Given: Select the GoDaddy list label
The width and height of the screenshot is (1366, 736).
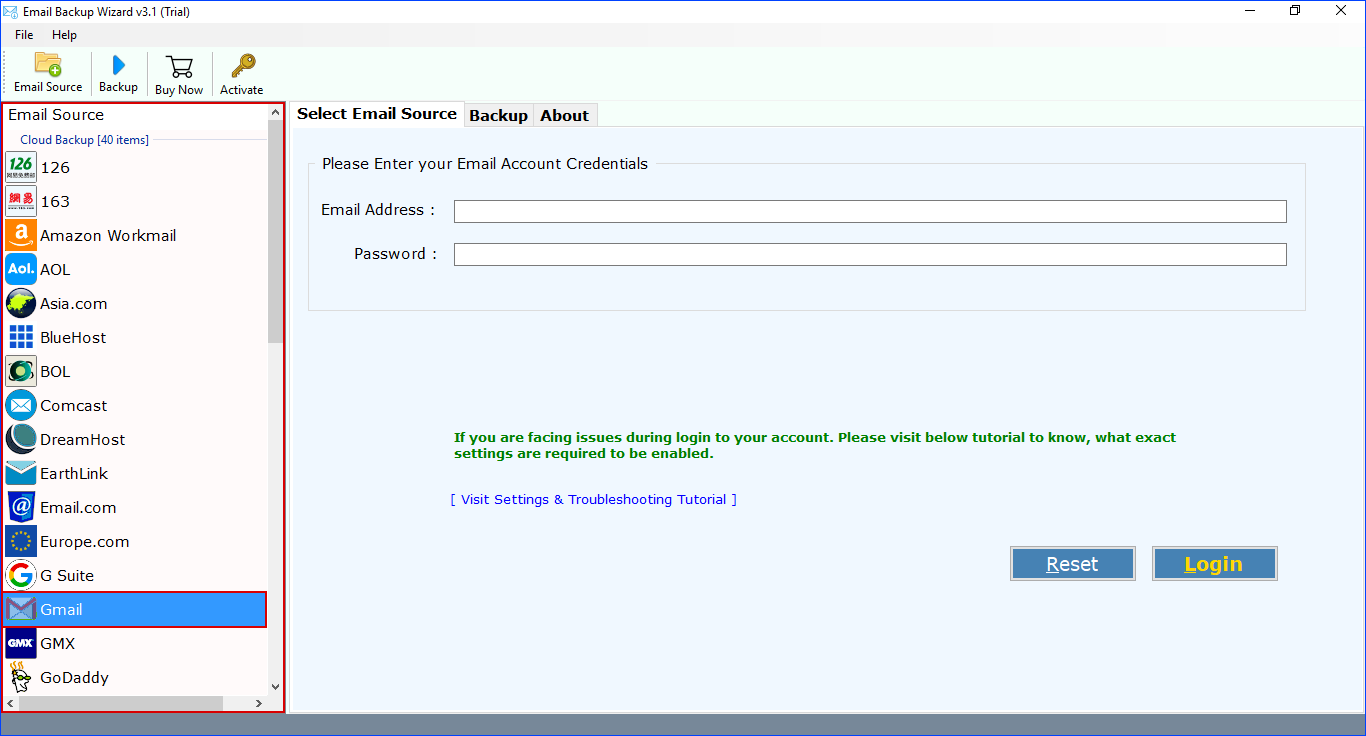Looking at the screenshot, I should (74, 677).
